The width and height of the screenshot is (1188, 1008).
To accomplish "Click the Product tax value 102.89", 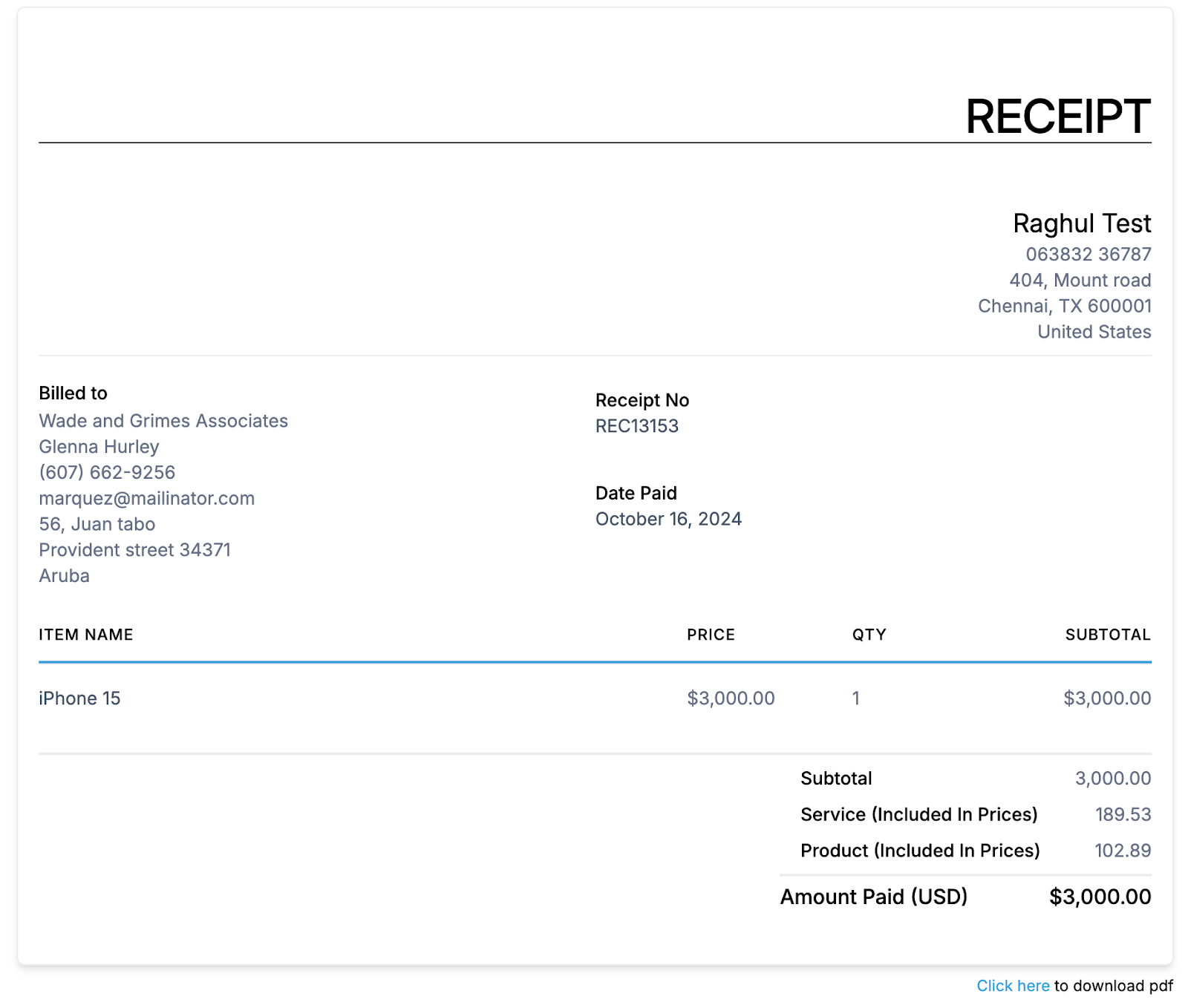I will [x=1123, y=851].
